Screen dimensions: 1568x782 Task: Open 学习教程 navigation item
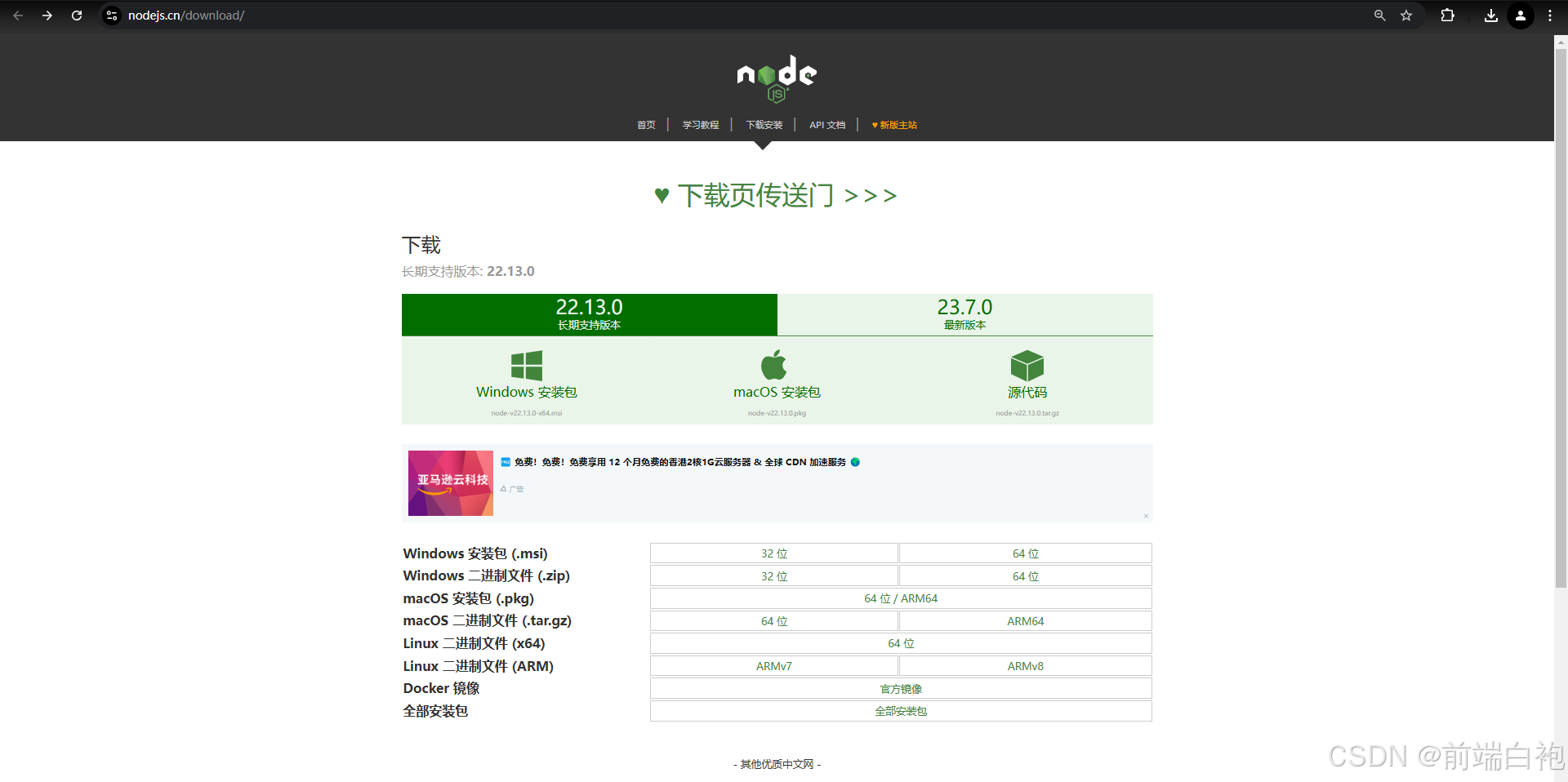(x=701, y=125)
